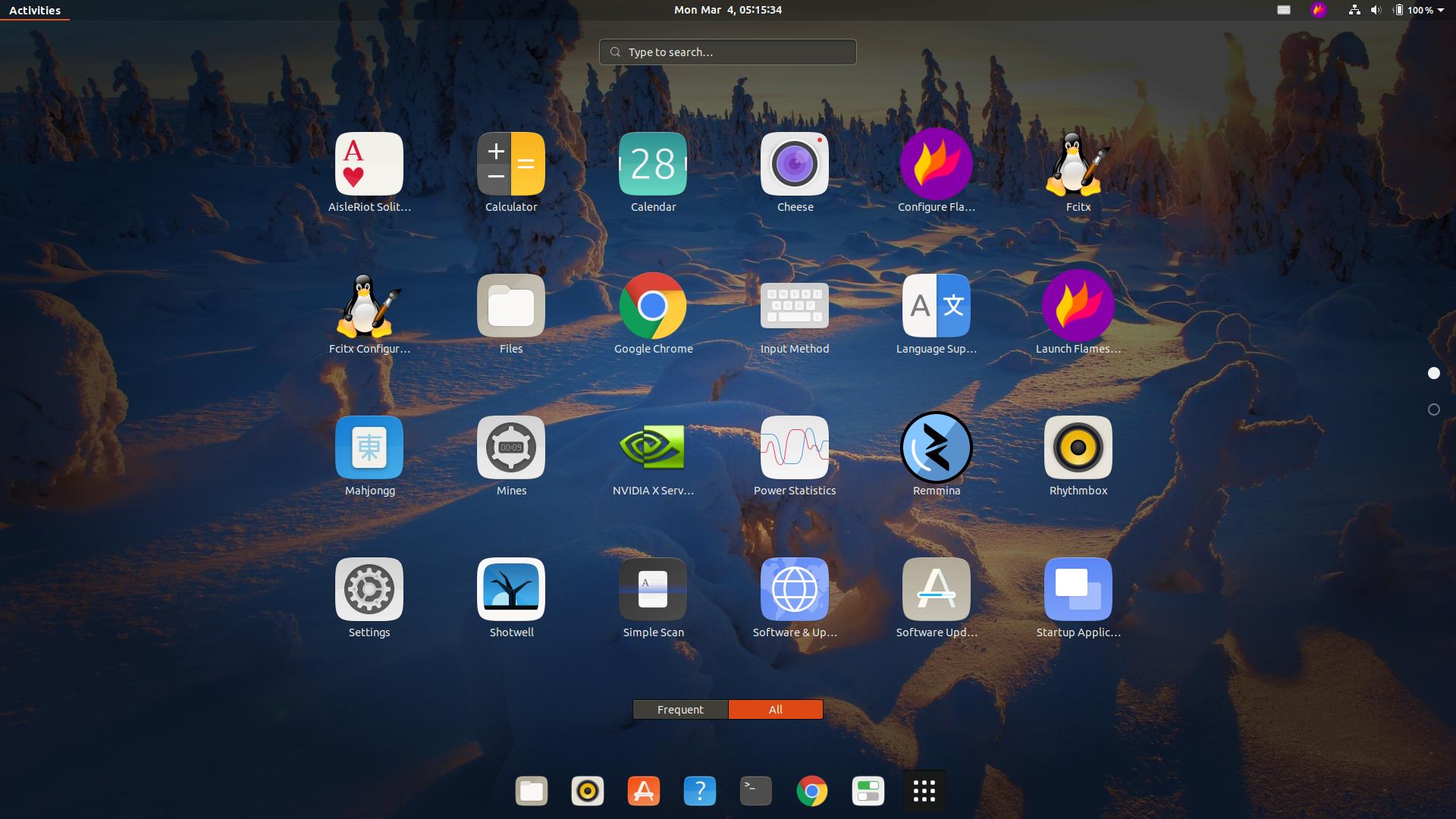Open Fcitx Configuration
Screen dimensions: 1456x819
pyautogui.click(x=369, y=306)
